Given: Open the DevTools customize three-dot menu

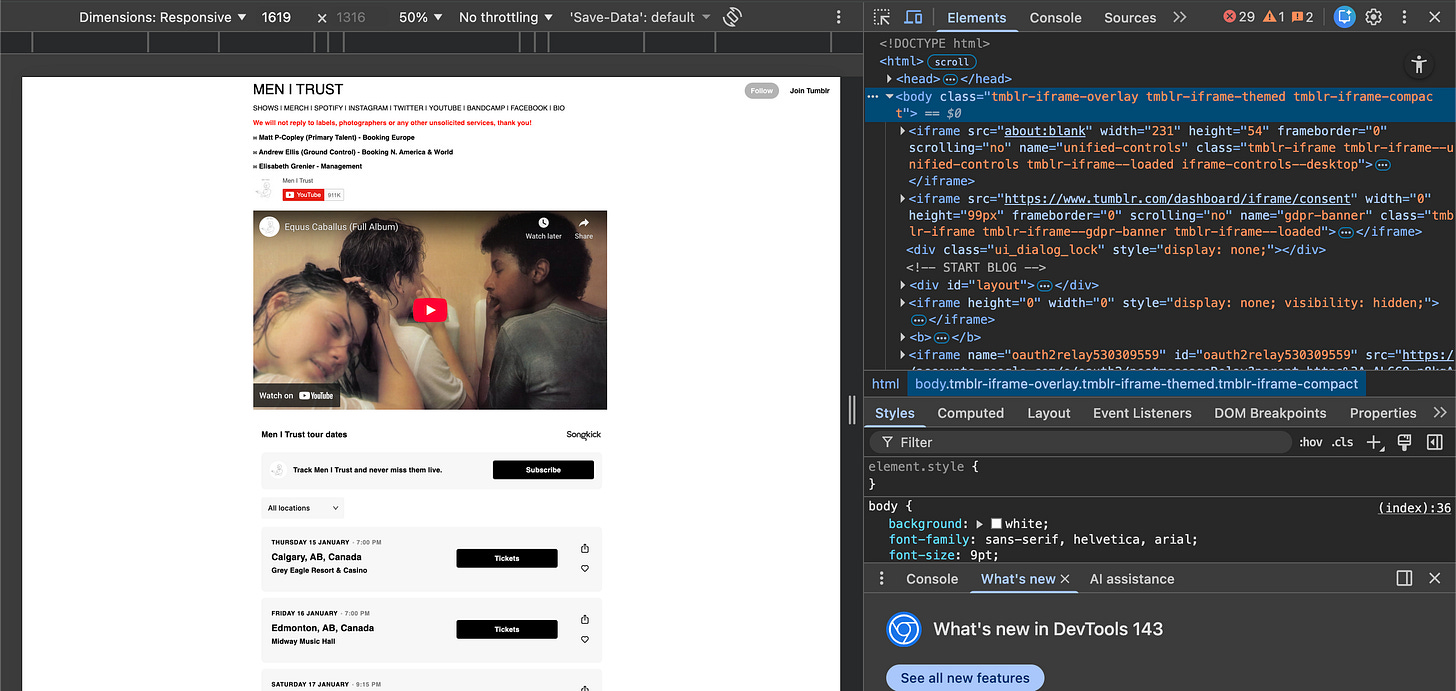Looking at the screenshot, I should [1404, 17].
